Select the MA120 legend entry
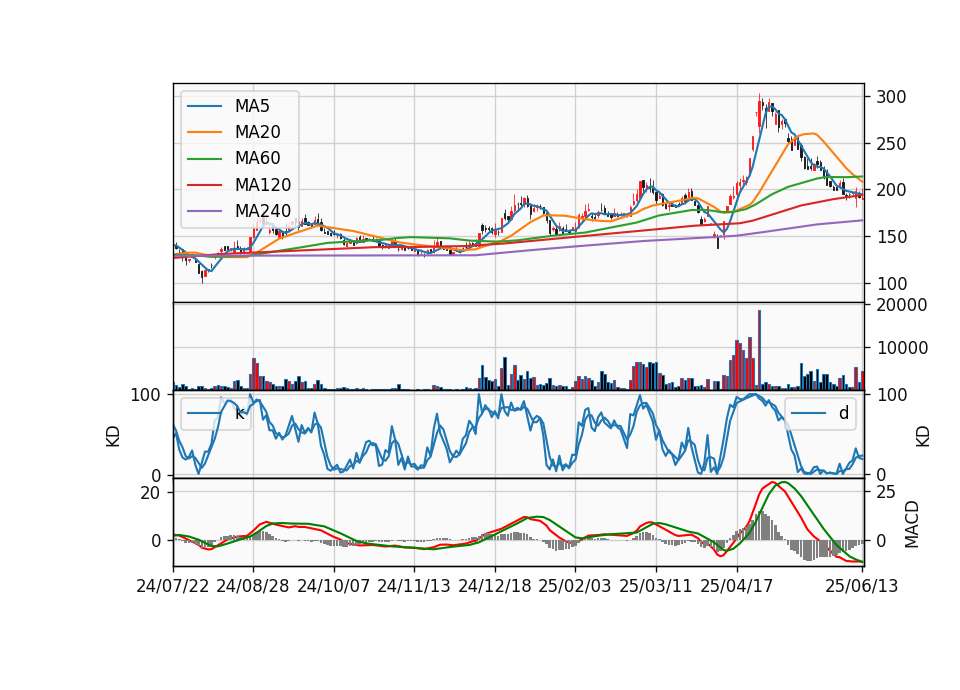The image size is (960, 690). (x=239, y=185)
